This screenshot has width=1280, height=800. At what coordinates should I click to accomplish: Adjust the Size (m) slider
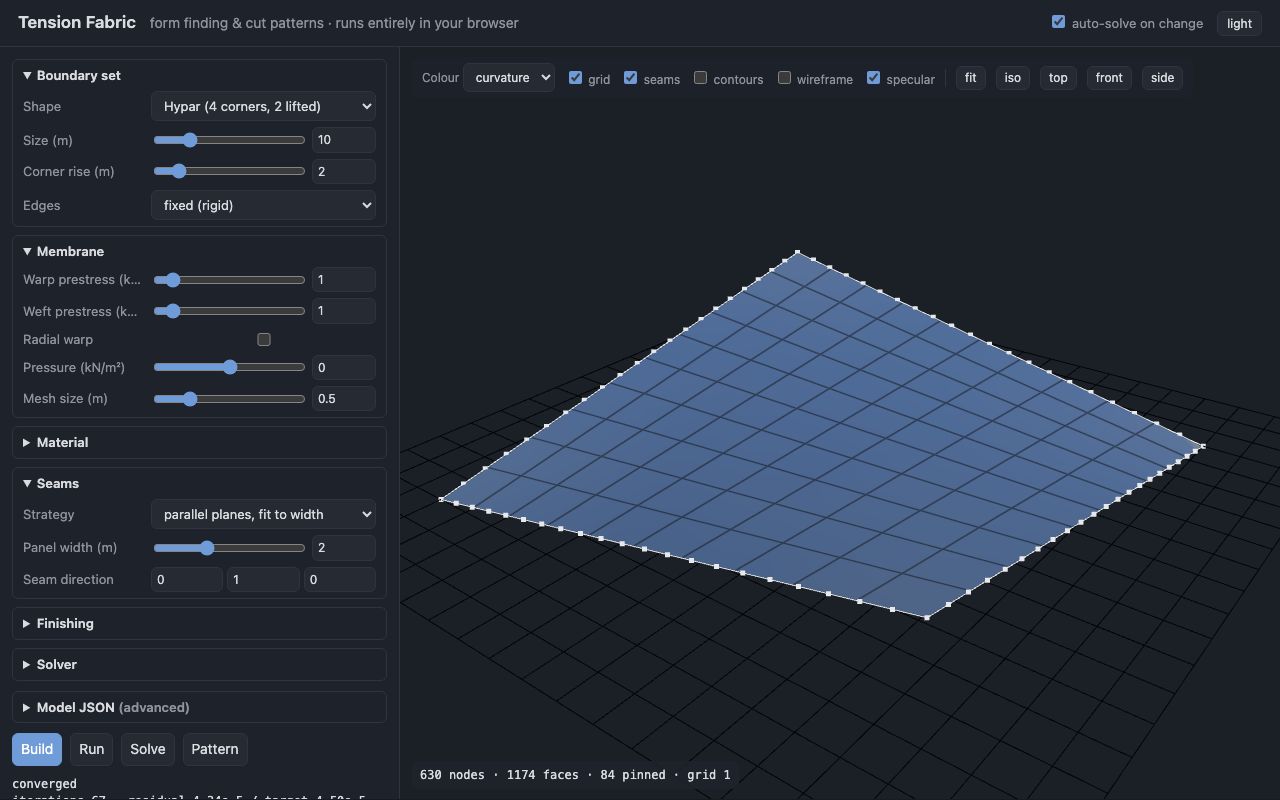(x=229, y=140)
